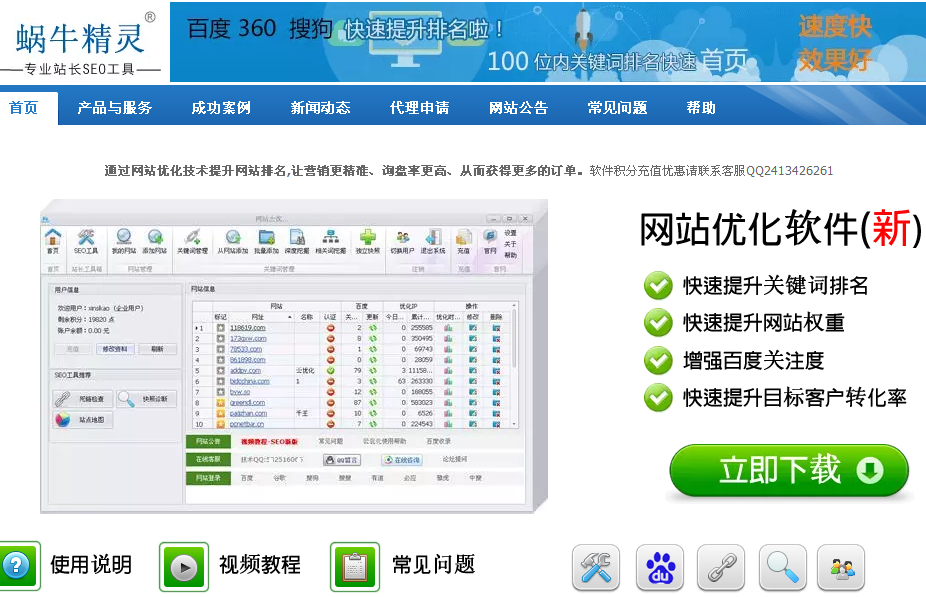
Task: Open the 使用说明 text link
Action: [x=91, y=565]
